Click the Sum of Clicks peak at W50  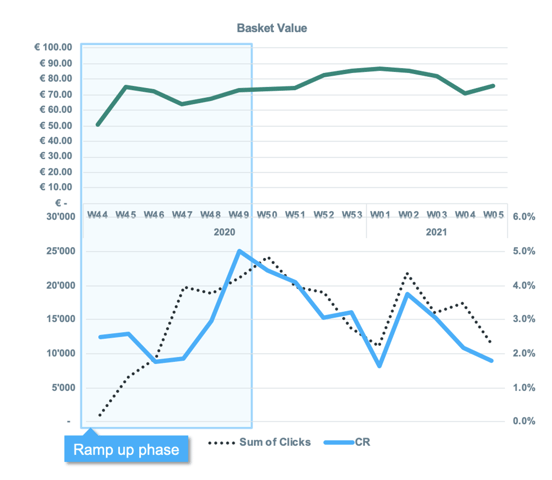coord(269,257)
